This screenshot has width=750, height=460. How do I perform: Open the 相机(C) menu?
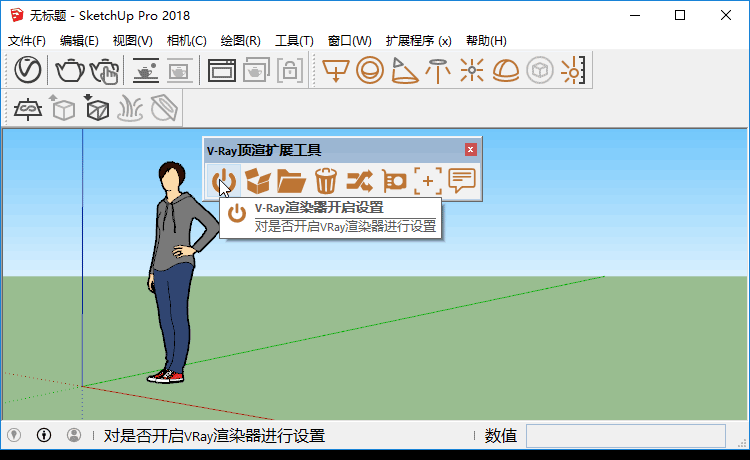[x=187, y=41]
